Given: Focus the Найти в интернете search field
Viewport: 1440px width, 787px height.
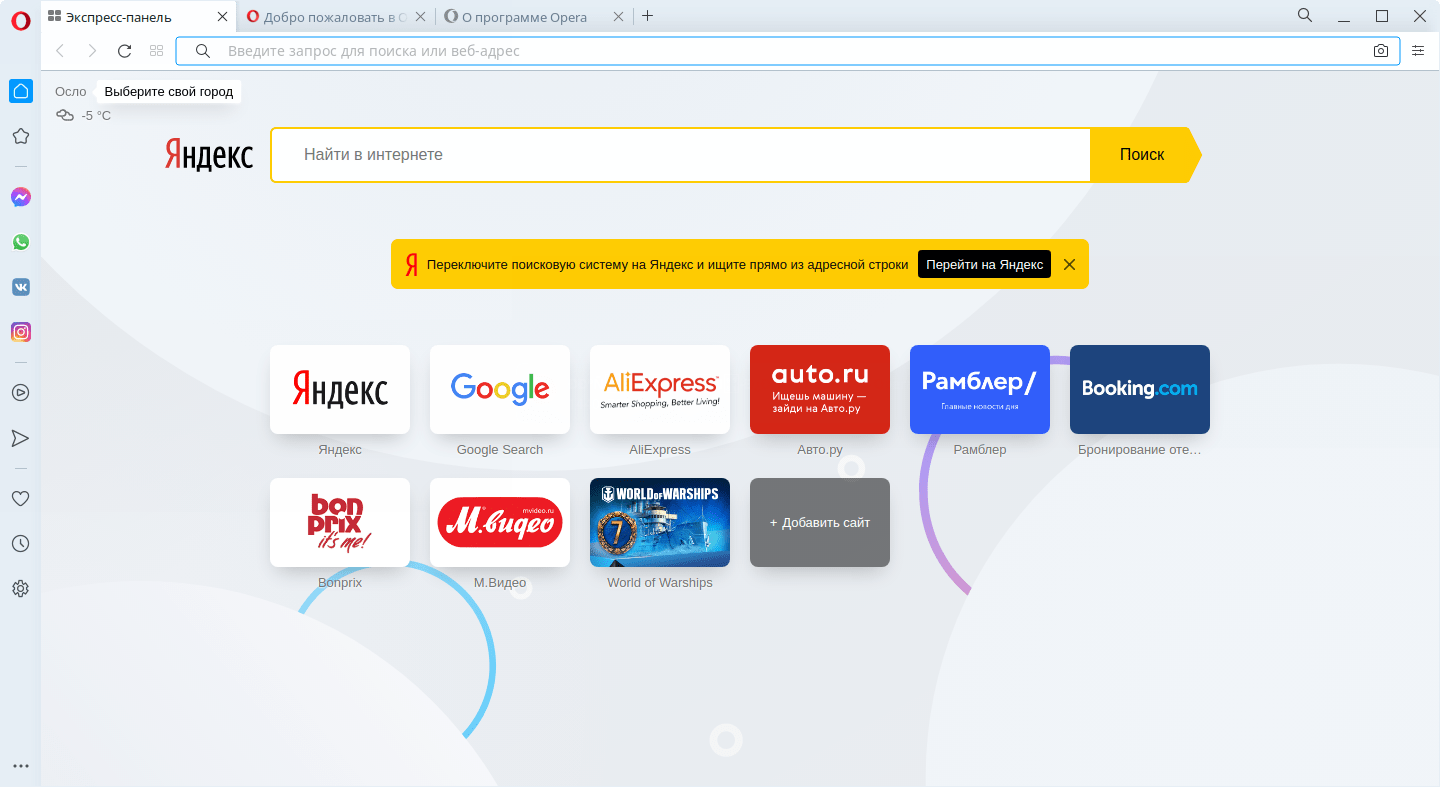Looking at the screenshot, I should click(680, 155).
